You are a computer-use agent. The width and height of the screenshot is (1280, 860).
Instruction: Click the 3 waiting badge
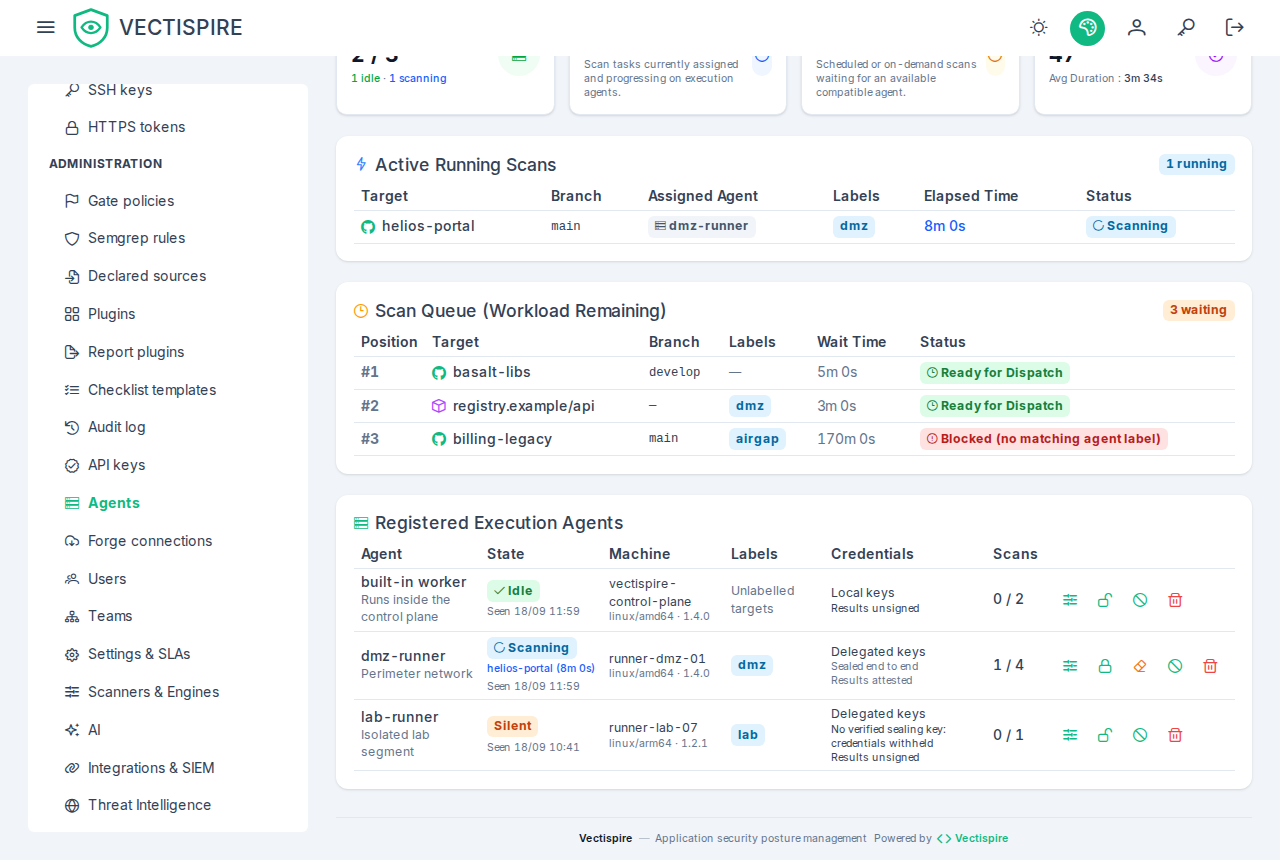[1199, 310]
